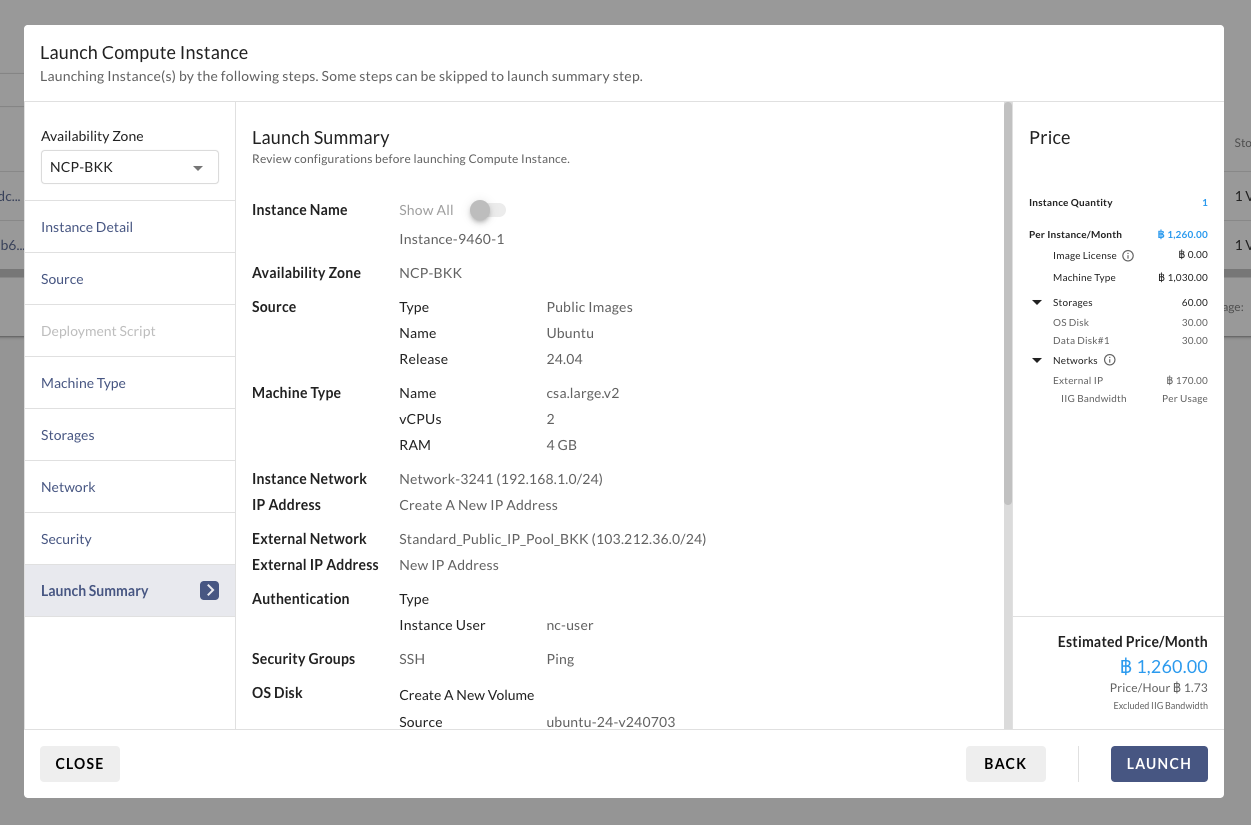The image size is (1251, 825).
Task: Go to the Instance Detail step
Action: pyautogui.click(x=87, y=227)
